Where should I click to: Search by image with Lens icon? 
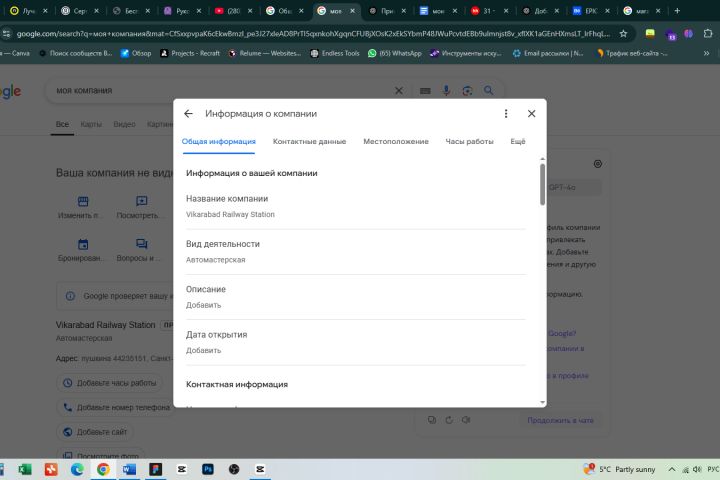[x=467, y=90]
